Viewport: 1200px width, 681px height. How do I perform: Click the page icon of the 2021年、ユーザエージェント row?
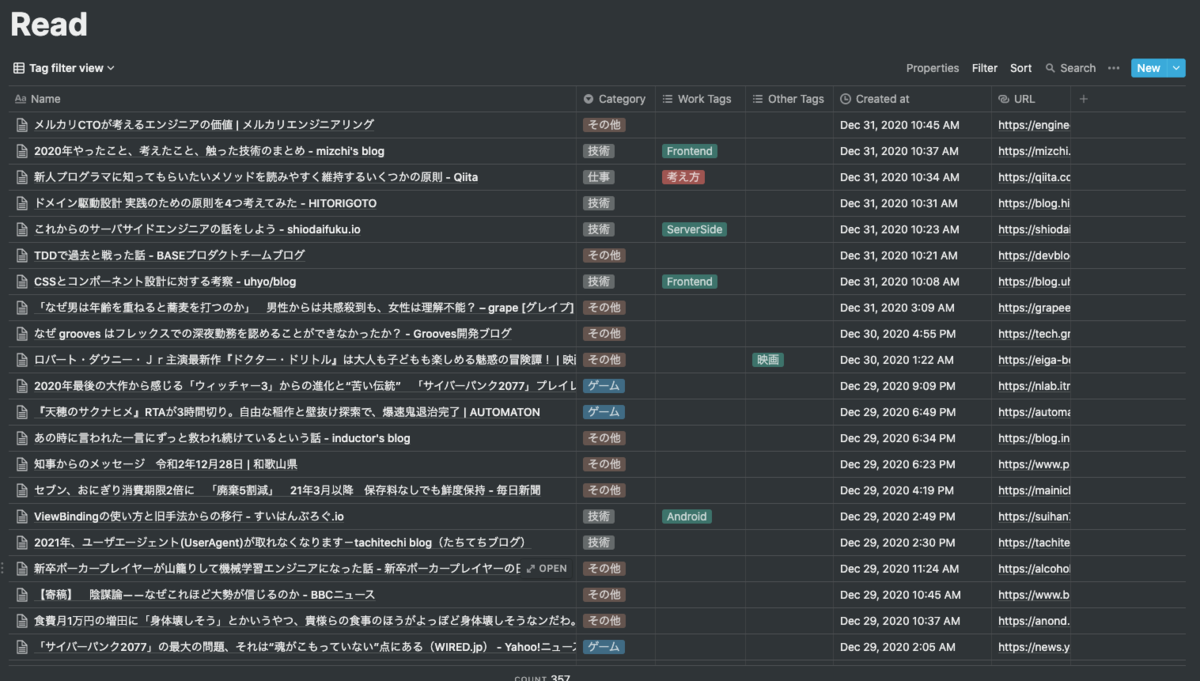22,542
